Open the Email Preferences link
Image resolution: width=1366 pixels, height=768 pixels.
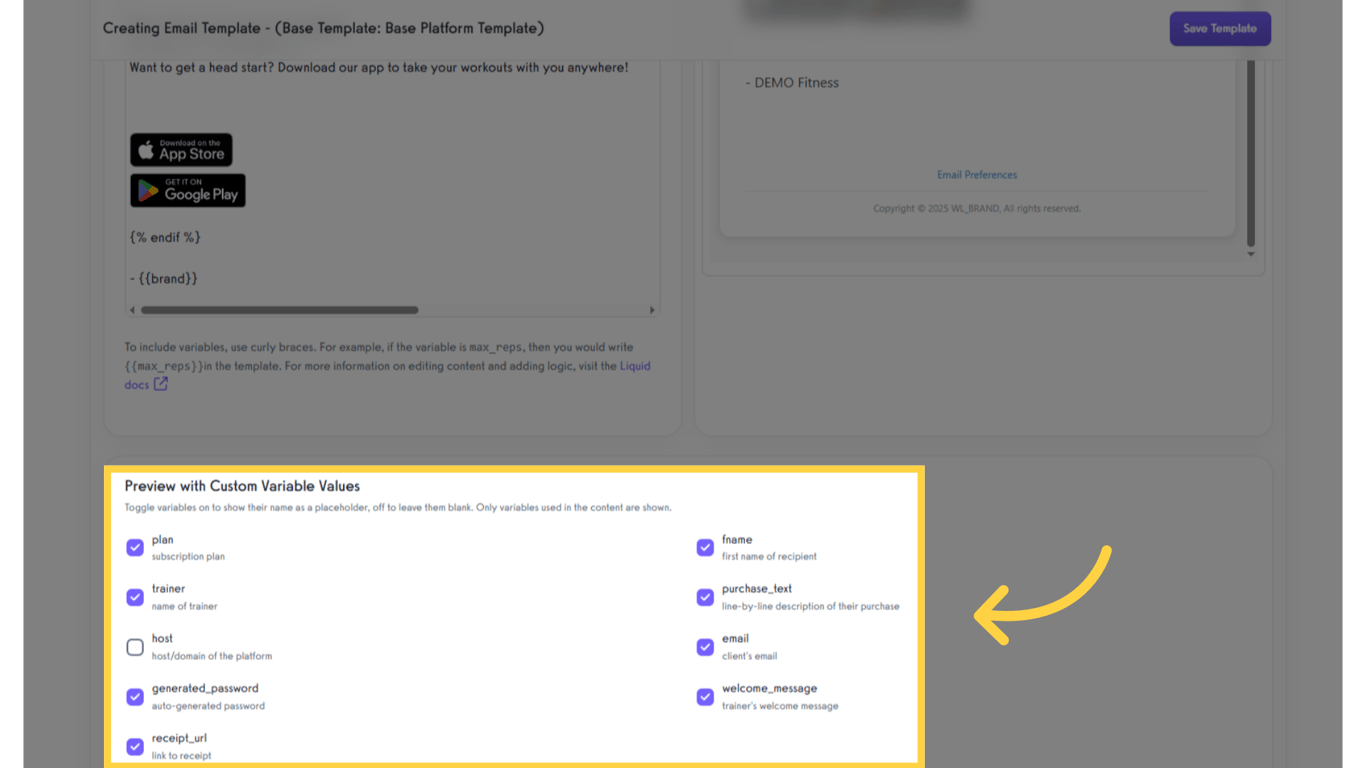[976, 174]
